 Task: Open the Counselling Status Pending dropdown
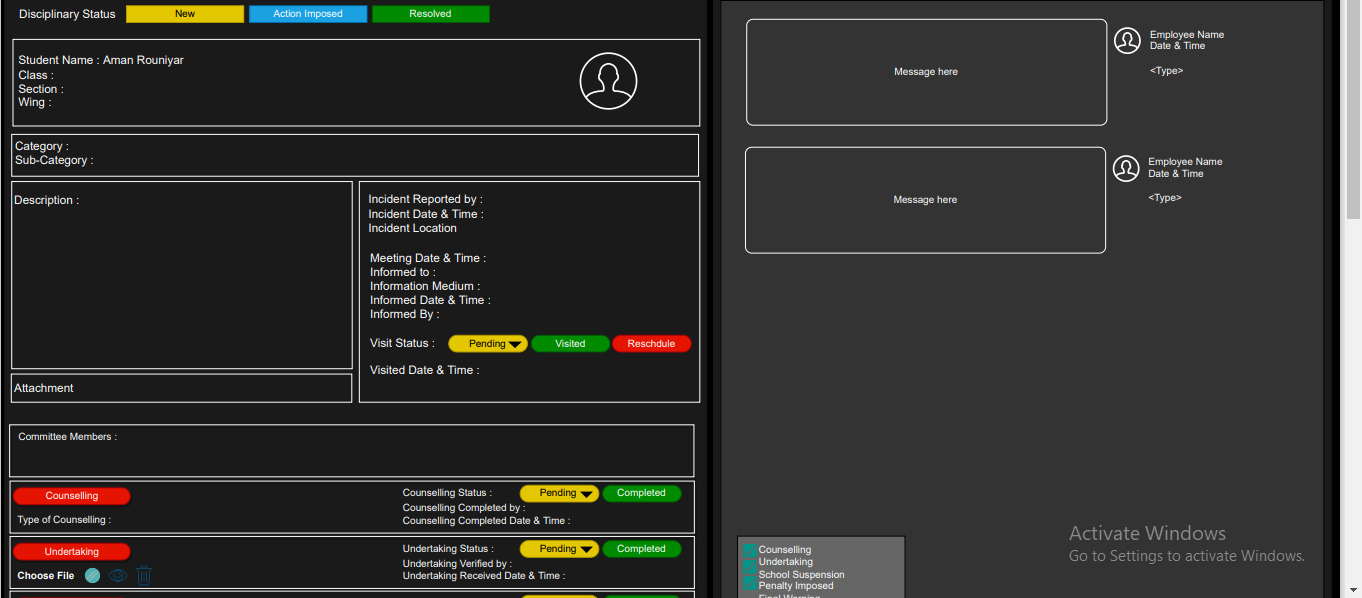click(x=559, y=493)
